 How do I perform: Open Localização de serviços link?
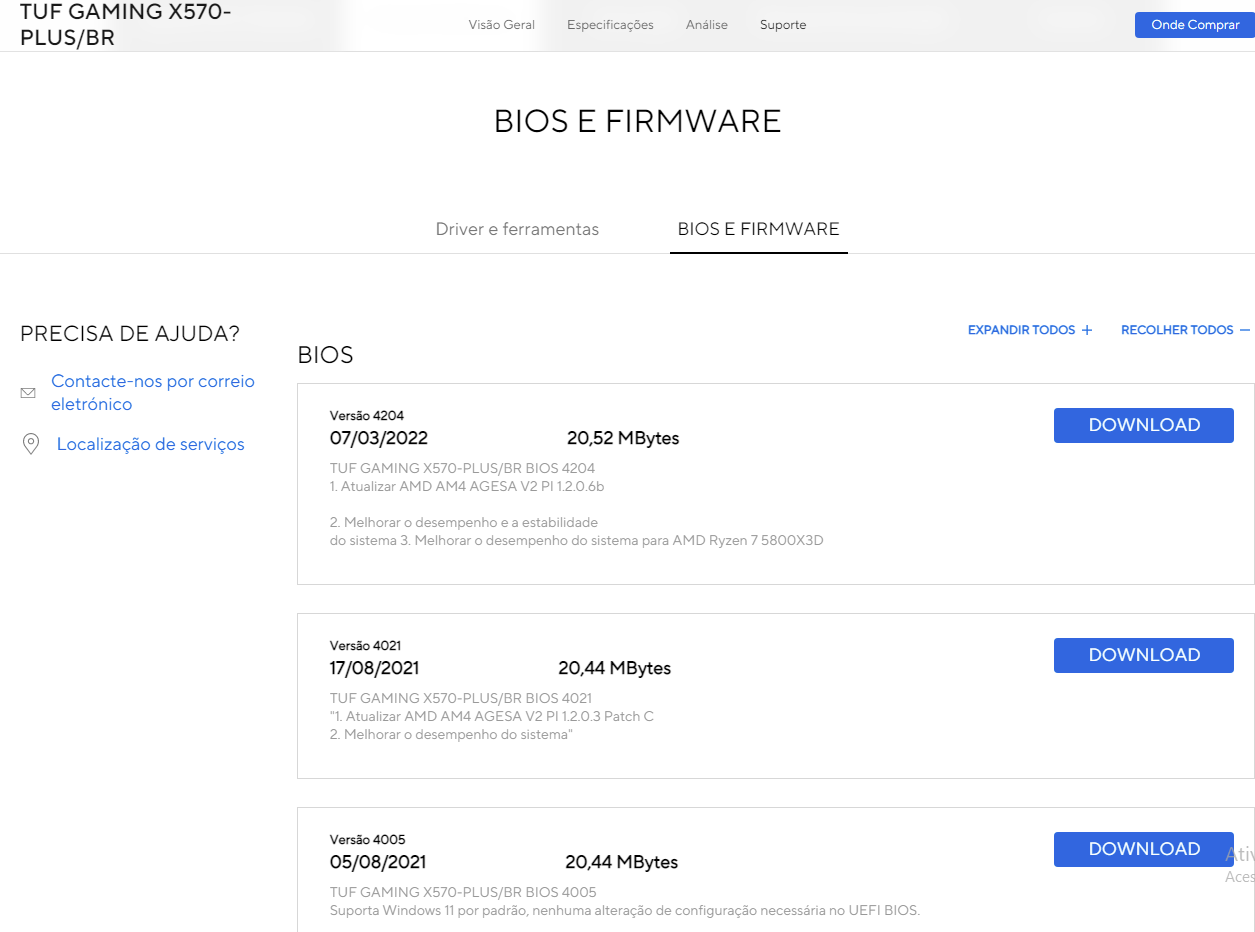coord(151,444)
